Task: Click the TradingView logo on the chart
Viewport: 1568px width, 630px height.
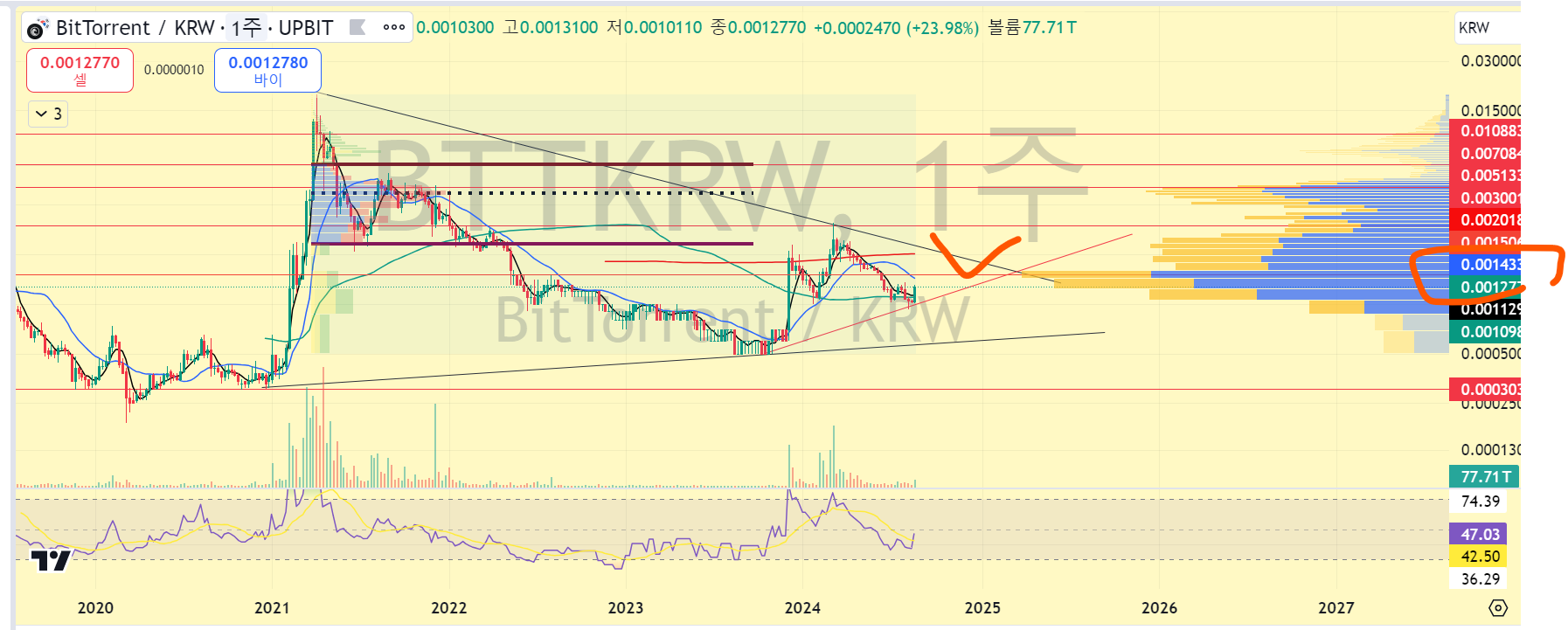Action: [x=51, y=560]
